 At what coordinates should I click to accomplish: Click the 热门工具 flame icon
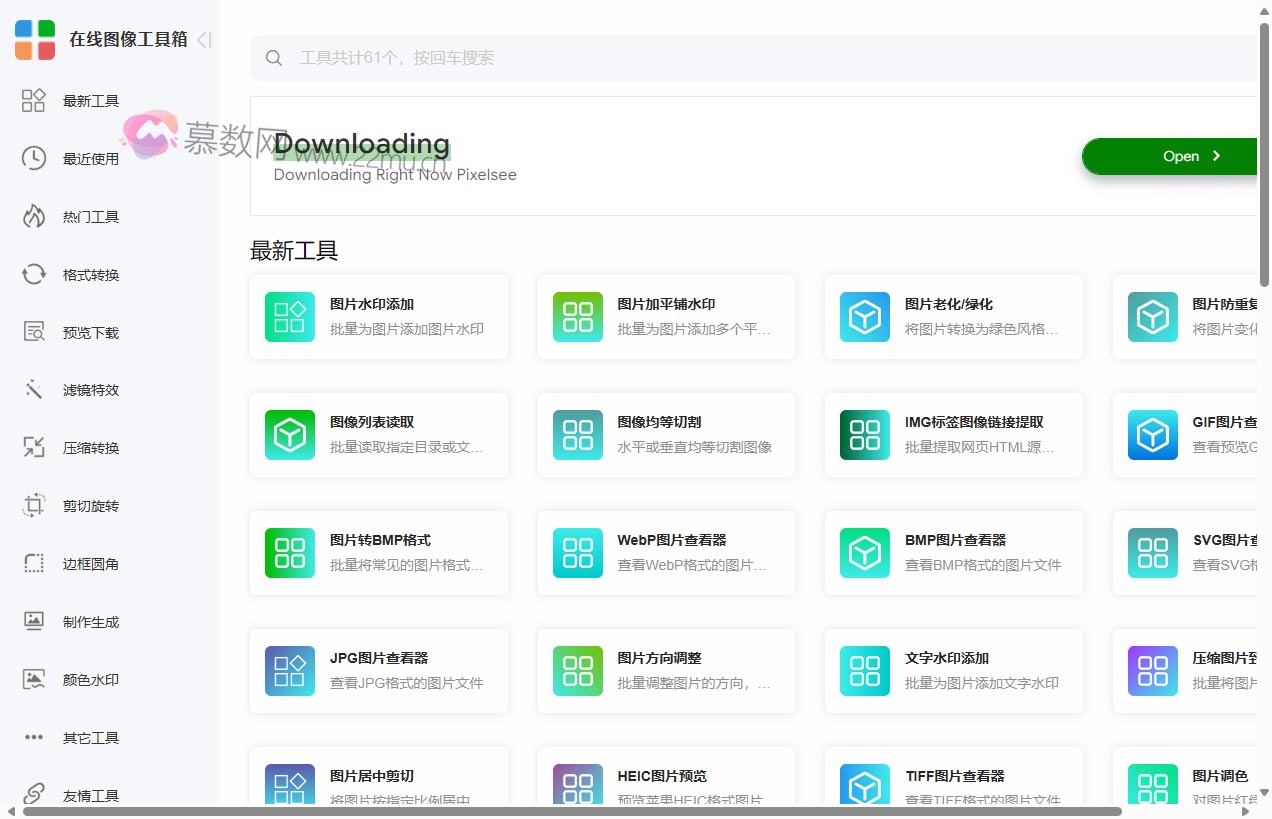coord(33,216)
